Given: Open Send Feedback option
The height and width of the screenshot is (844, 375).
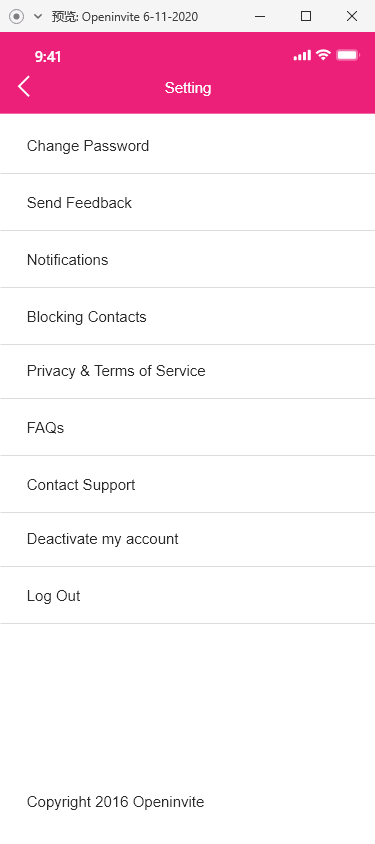Looking at the screenshot, I should [x=187, y=202].
